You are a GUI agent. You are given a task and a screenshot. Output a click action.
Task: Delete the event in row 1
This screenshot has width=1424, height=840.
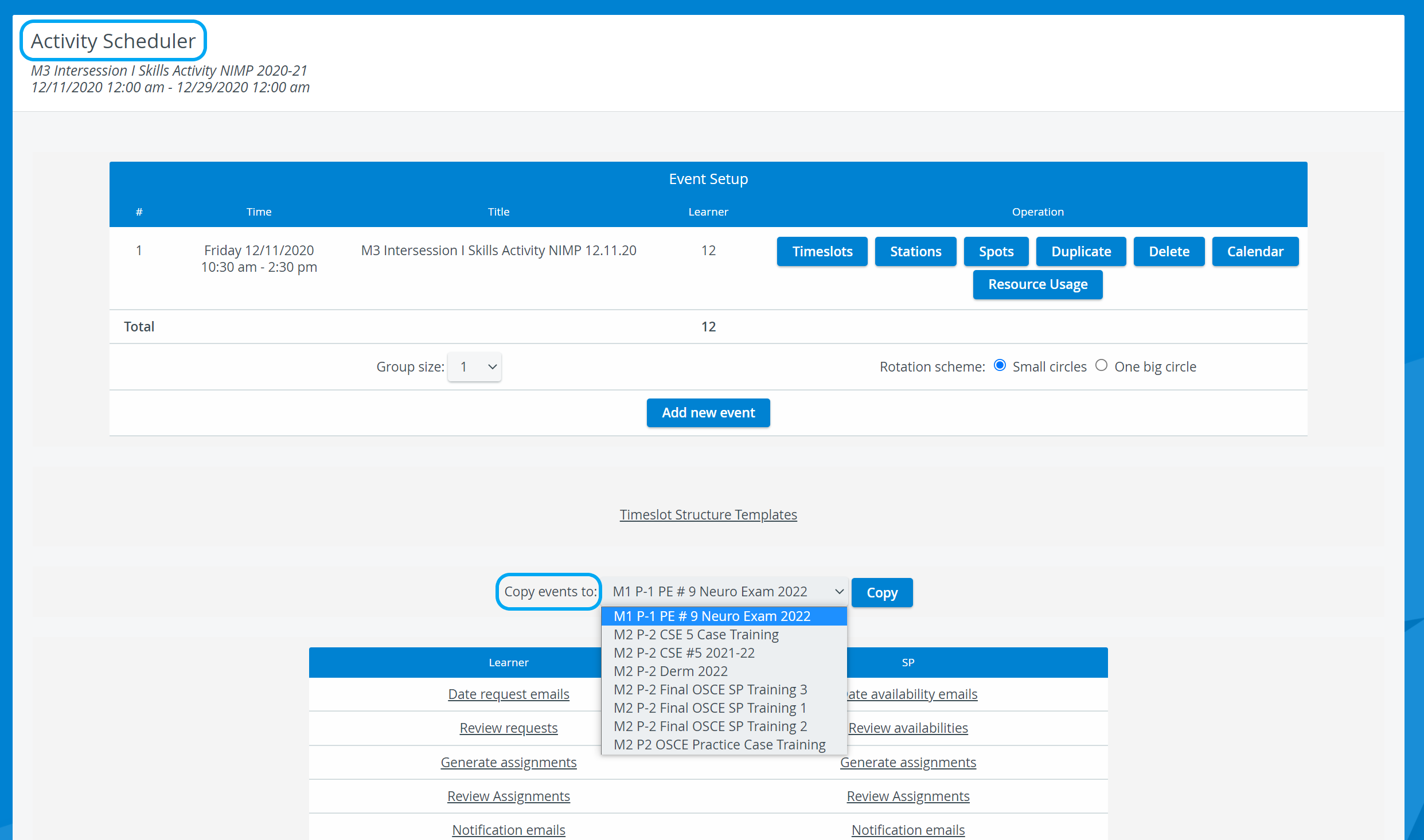(x=1169, y=251)
